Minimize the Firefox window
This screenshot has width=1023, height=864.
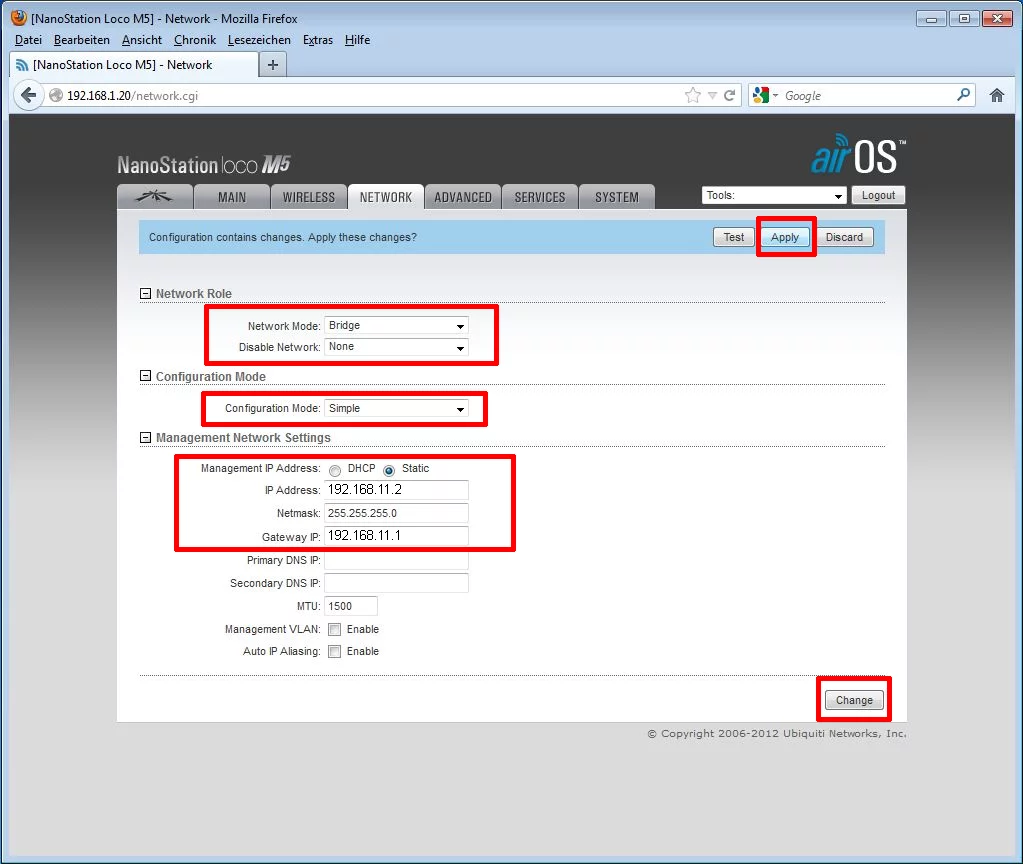click(x=931, y=19)
